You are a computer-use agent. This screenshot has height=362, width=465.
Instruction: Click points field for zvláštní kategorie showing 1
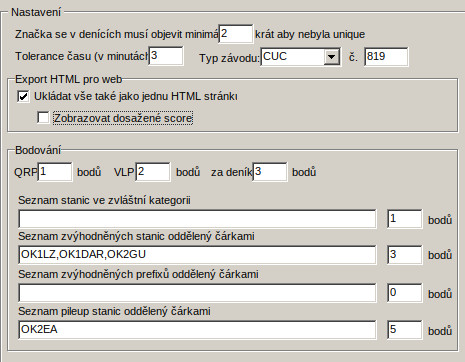tap(405, 219)
